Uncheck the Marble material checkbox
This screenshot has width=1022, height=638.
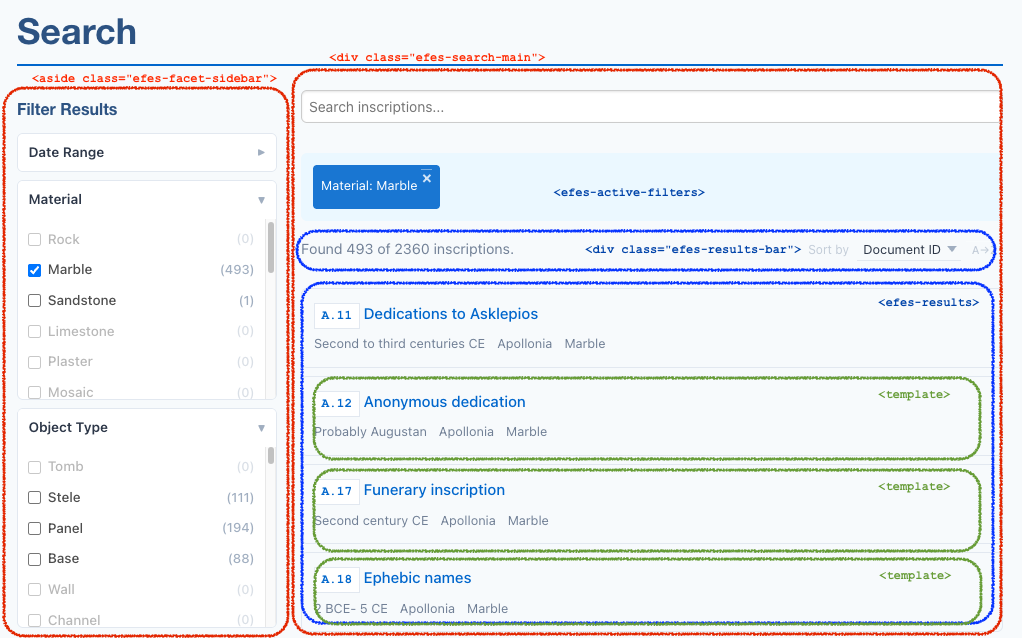tap(35, 270)
